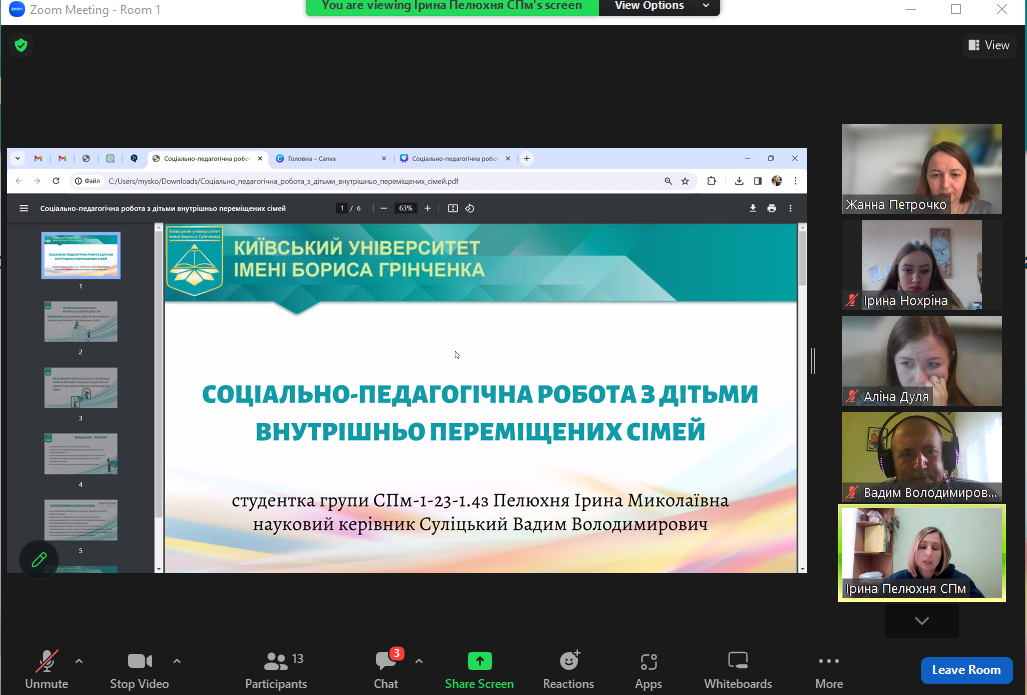
Task: Toggle the bookmark star in the address bar
Action: click(x=684, y=181)
